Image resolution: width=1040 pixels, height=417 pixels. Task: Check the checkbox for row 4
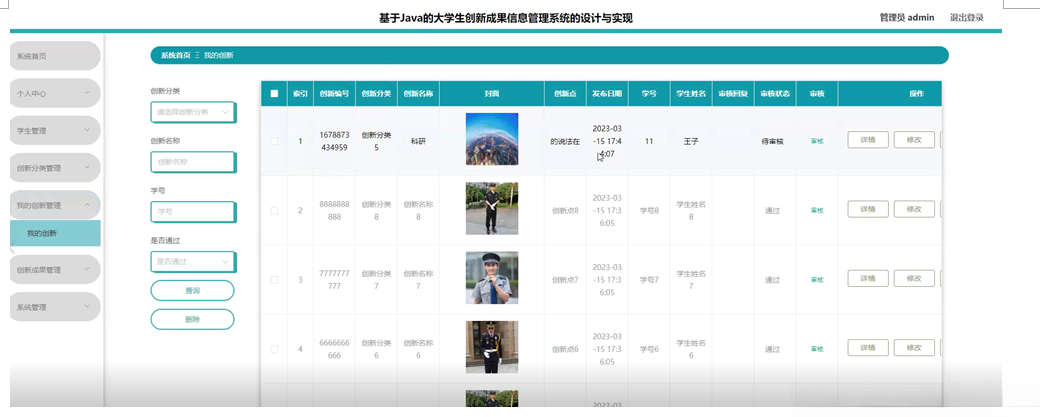274,349
